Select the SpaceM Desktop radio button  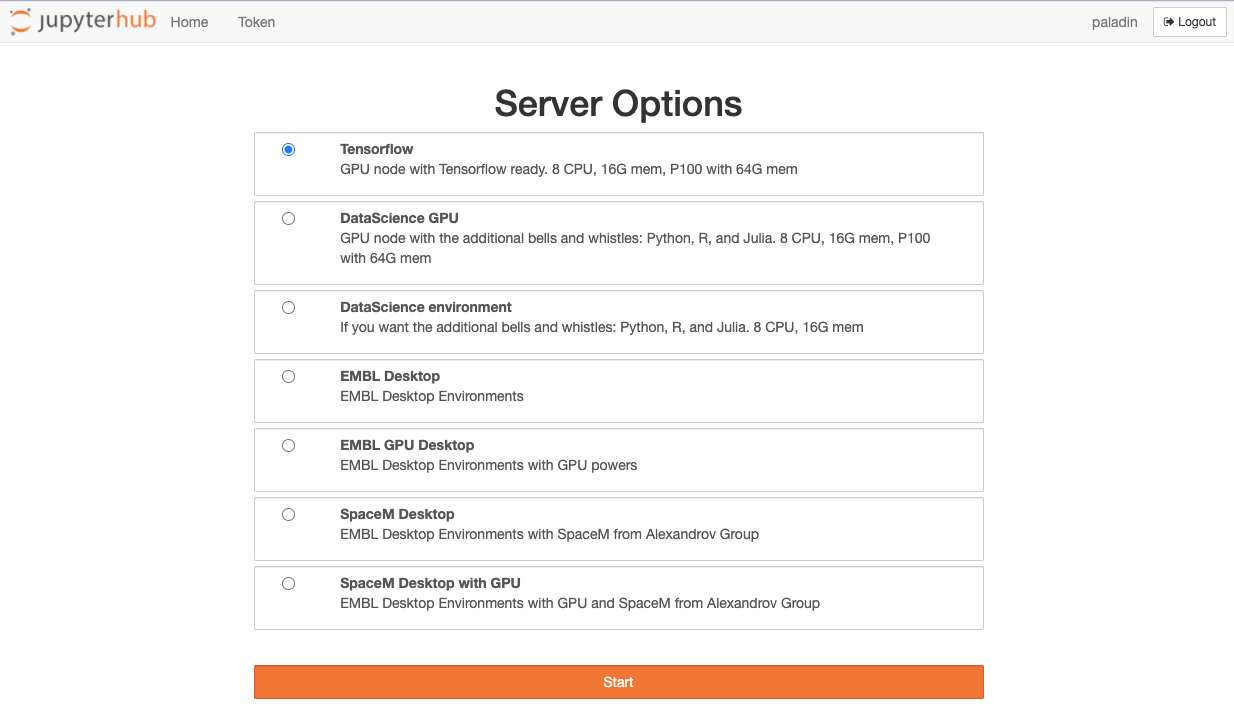(x=289, y=515)
